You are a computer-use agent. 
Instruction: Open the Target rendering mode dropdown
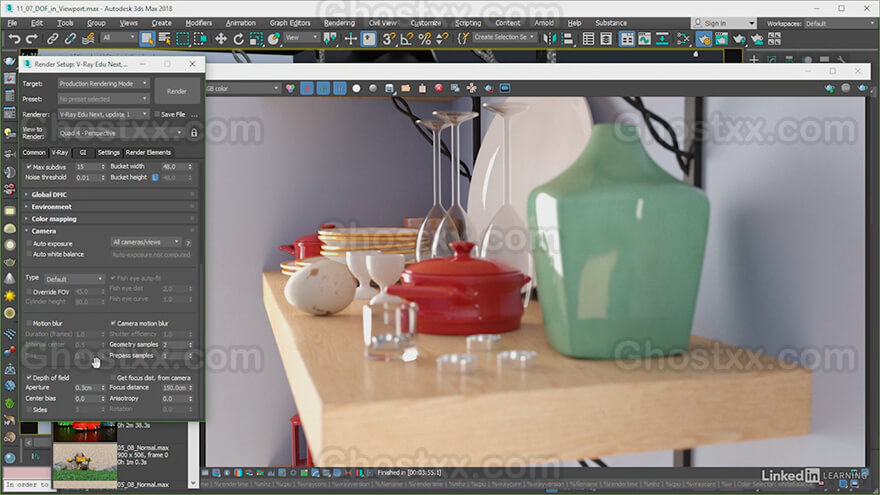pyautogui.click(x=103, y=83)
